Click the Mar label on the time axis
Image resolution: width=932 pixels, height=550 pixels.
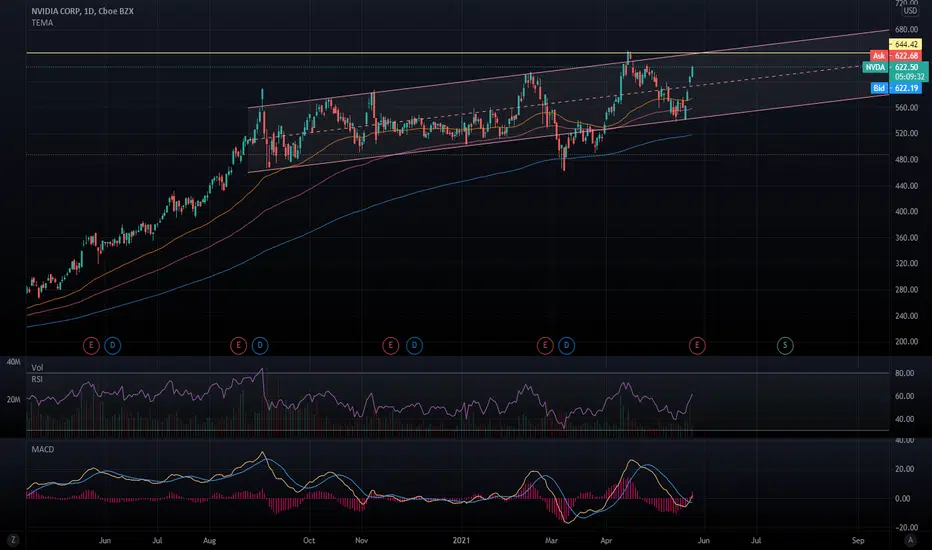(x=551, y=540)
